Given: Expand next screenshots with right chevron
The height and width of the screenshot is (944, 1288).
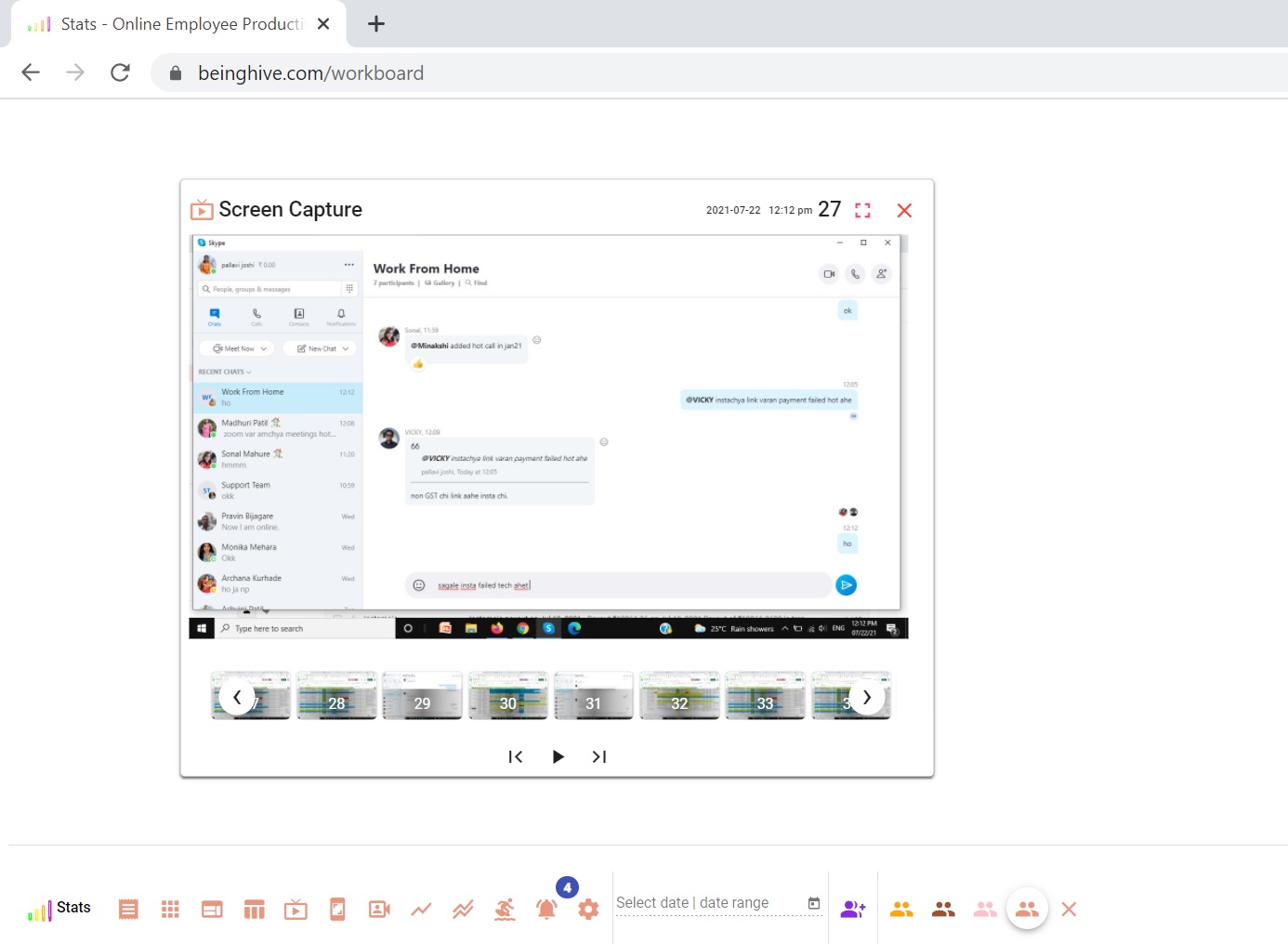Looking at the screenshot, I should 867,697.
